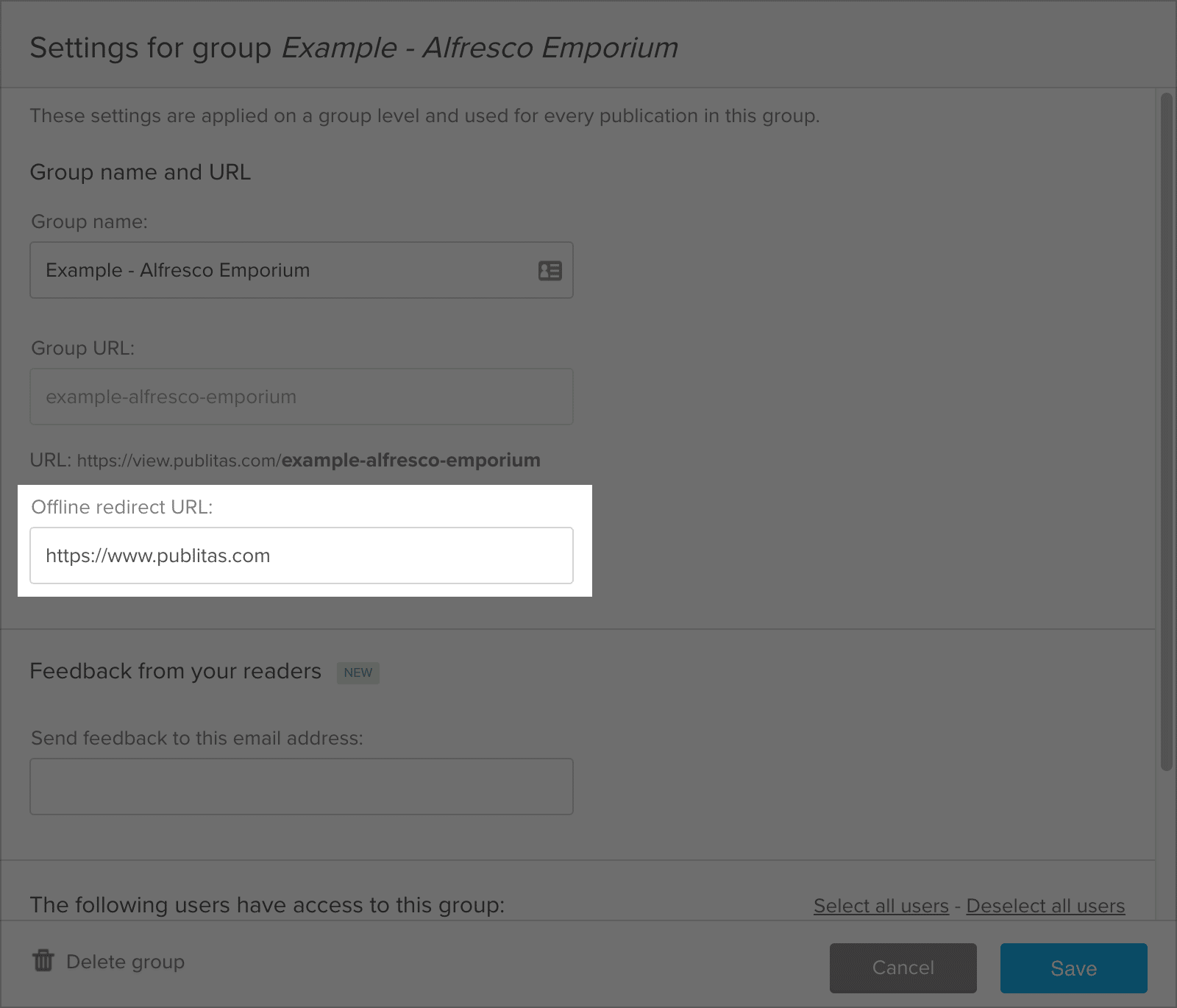Cancel changes to group settings
1177x1008 pixels.
pyautogui.click(x=902, y=968)
